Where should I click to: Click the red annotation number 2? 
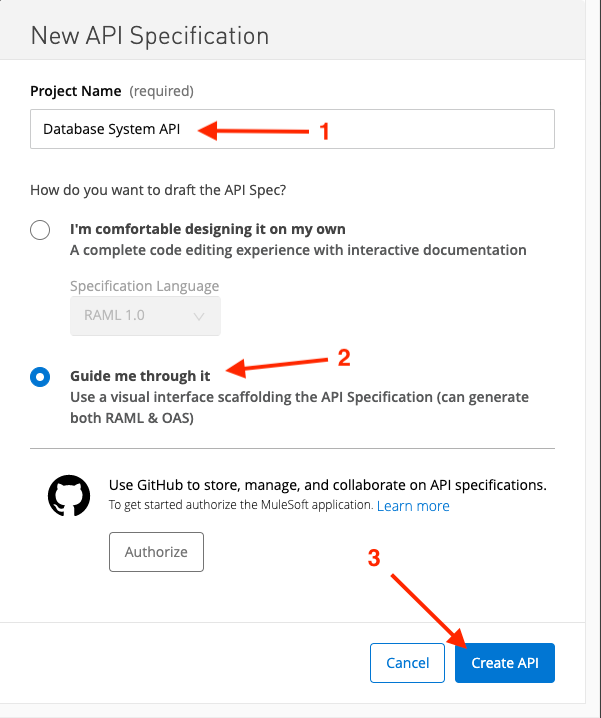click(x=343, y=356)
